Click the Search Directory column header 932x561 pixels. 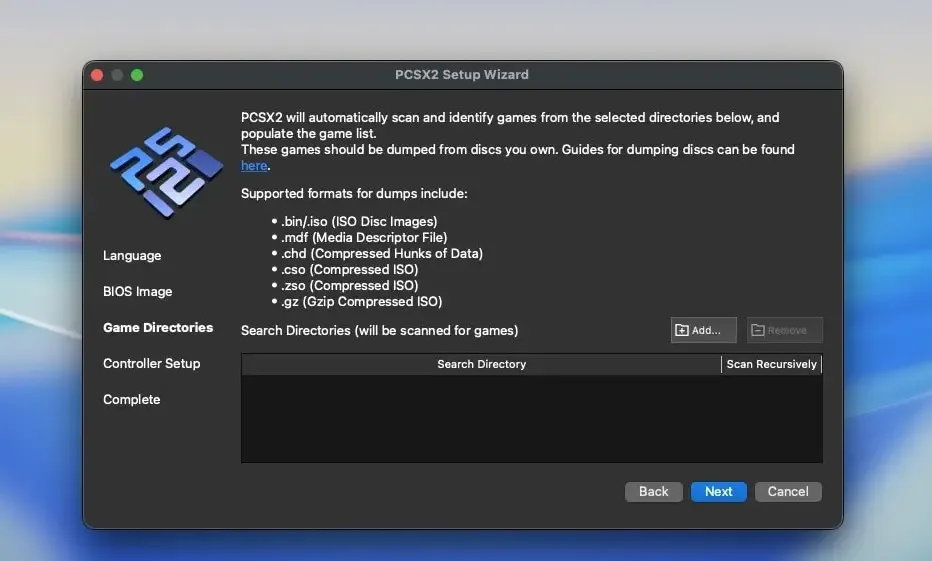click(x=481, y=364)
